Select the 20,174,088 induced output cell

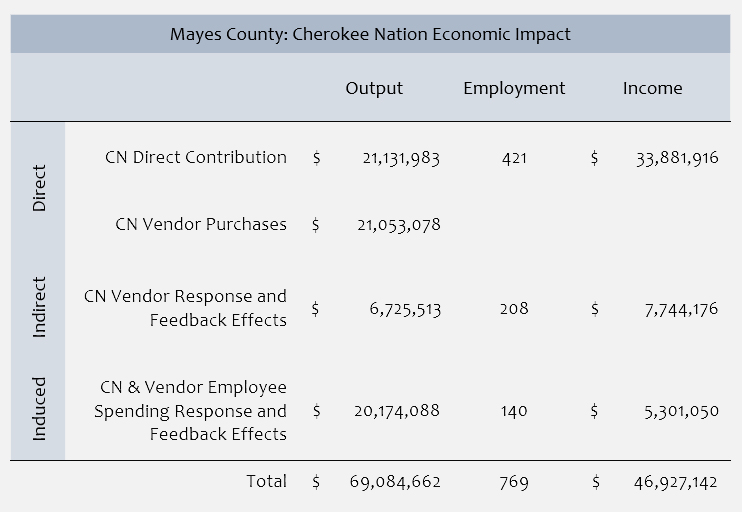[x=398, y=411]
